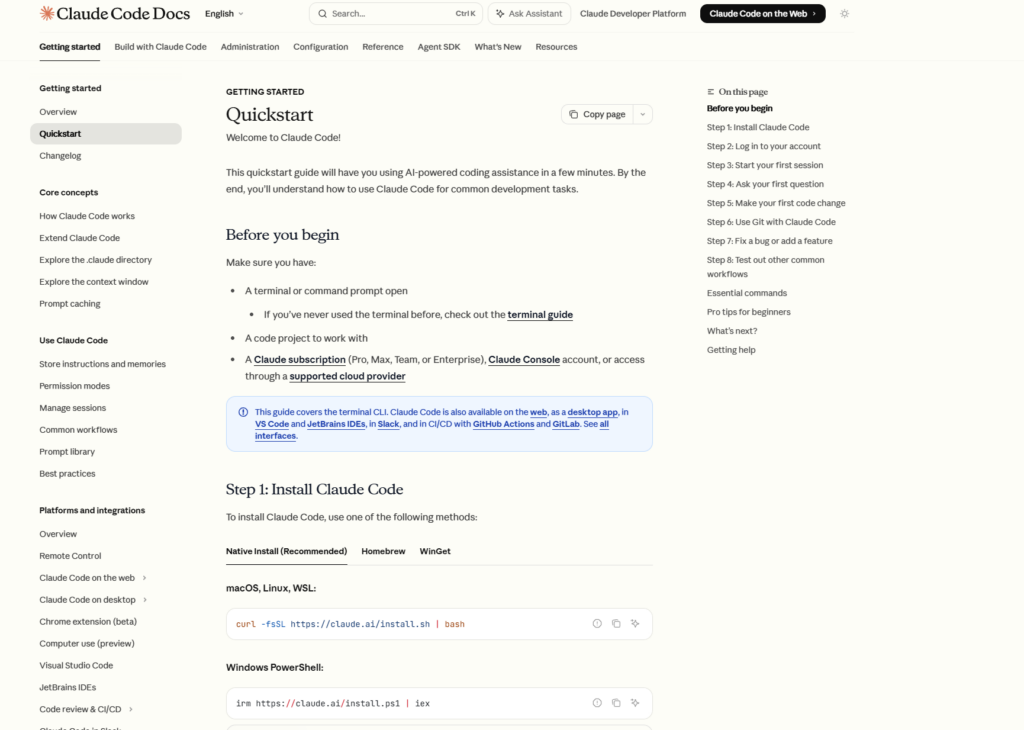Click the info icon in the curl command block
Screen dimensions: 1024x730
click(x=597, y=624)
